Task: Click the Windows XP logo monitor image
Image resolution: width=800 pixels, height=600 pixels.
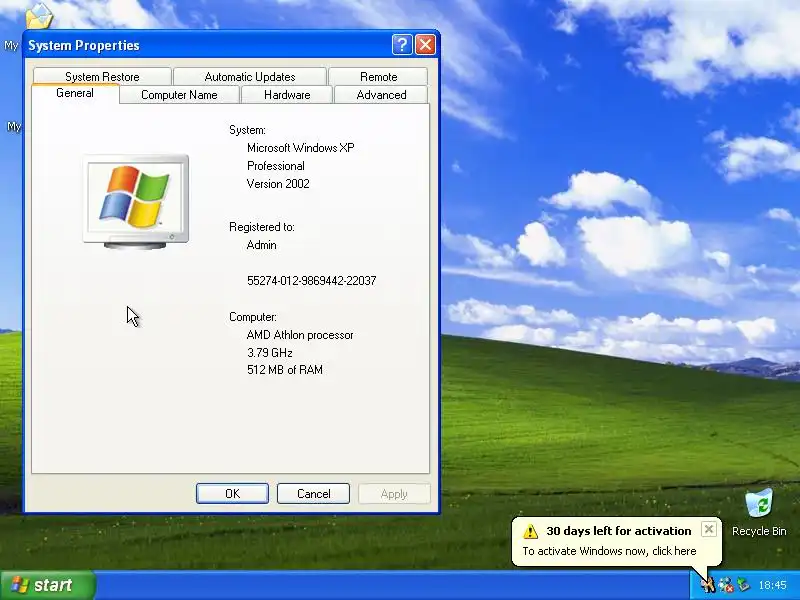Action: (136, 201)
